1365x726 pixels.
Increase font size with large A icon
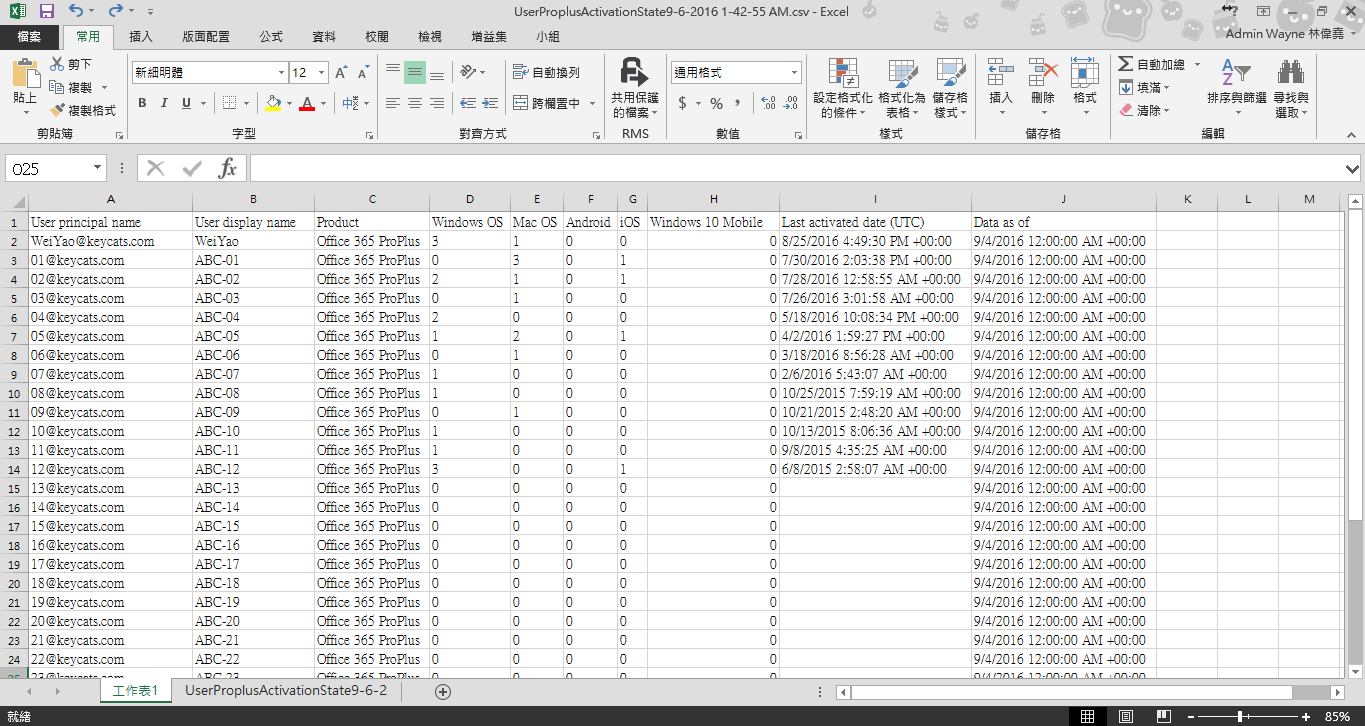(x=342, y=73)
